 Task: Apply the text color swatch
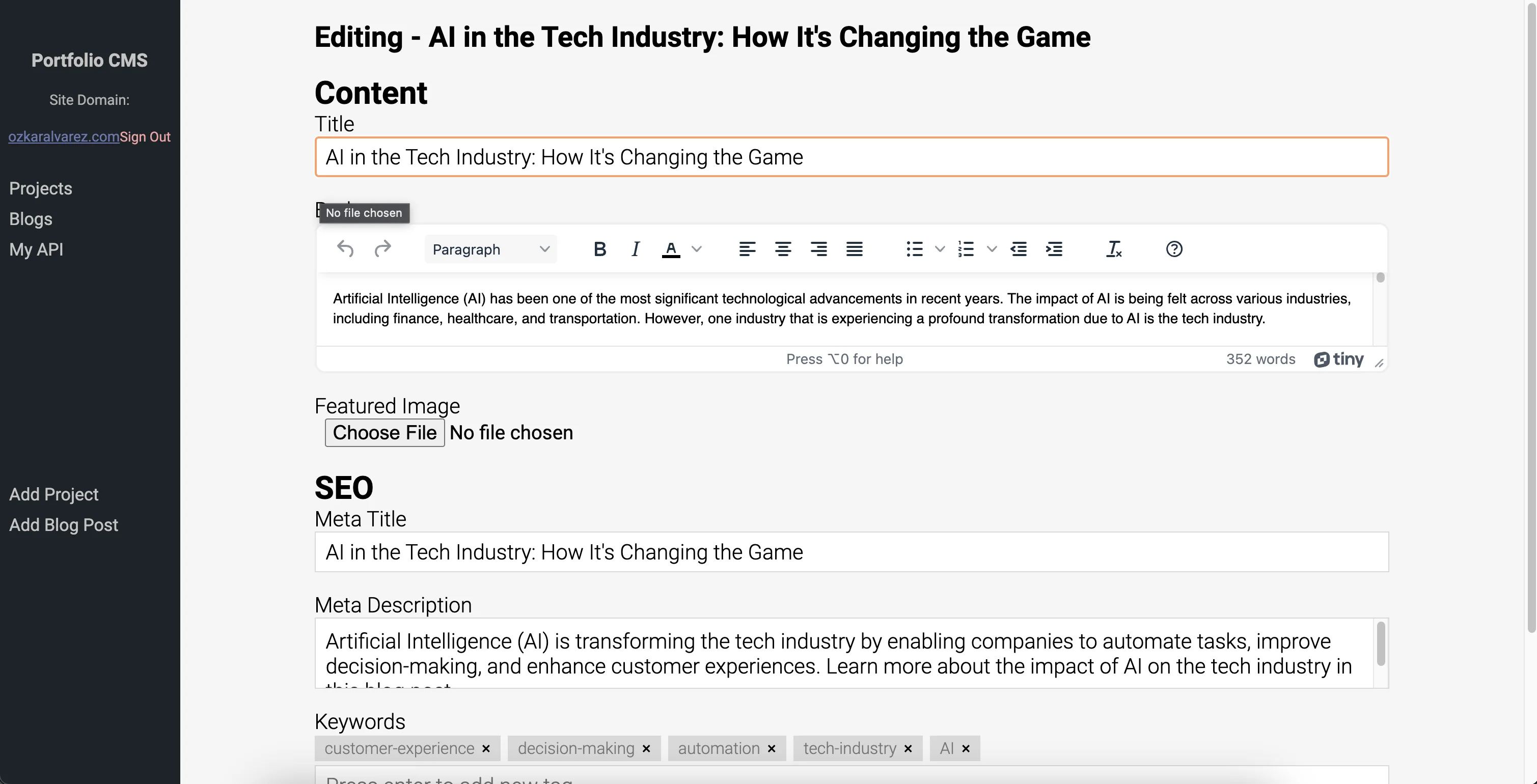[x=671, y=249]
